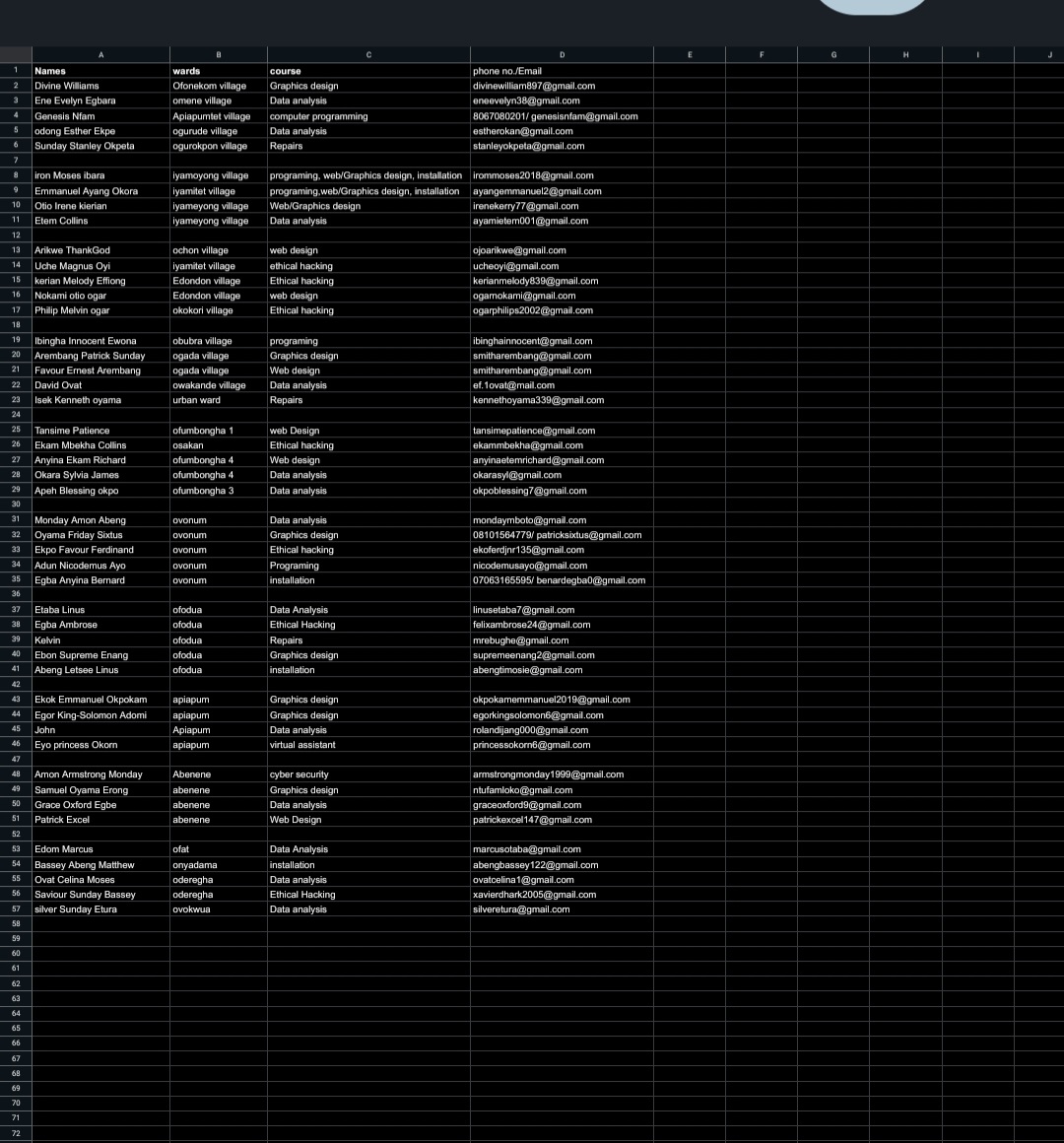Select cell 'Okara Sylvia James'
1064x1143 pixels.
tap(100, 475)
